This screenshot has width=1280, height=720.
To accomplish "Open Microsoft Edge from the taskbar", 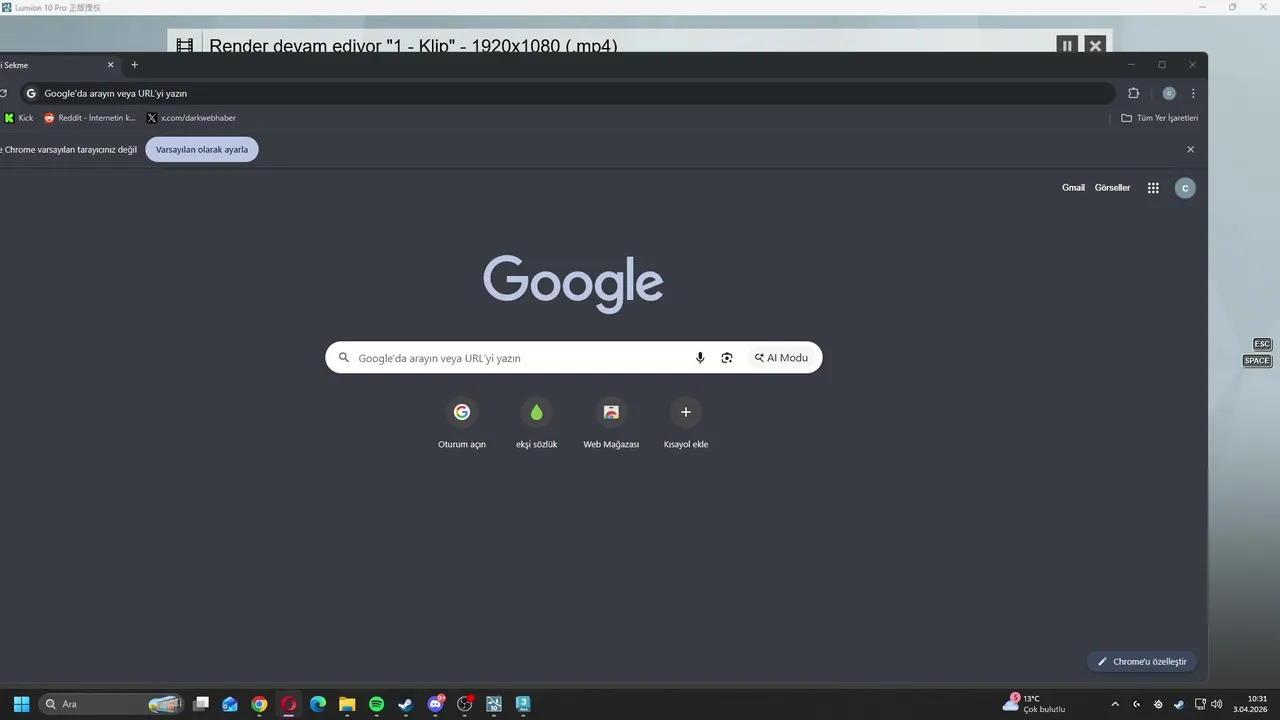I will [318, 704].
